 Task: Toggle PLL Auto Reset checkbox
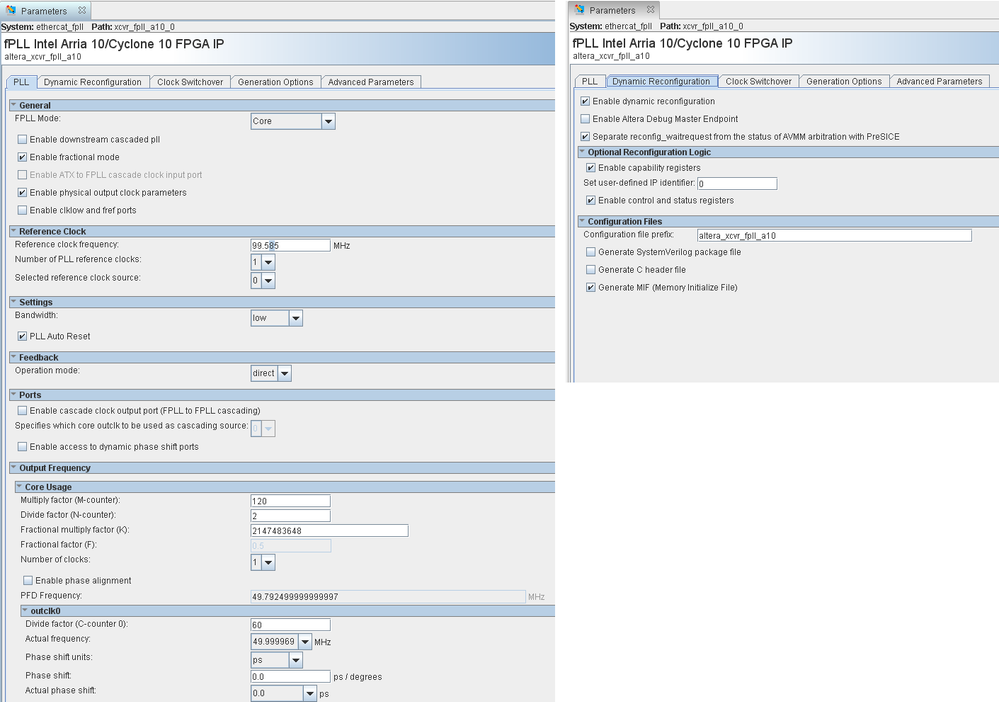[x=22, y=336]
